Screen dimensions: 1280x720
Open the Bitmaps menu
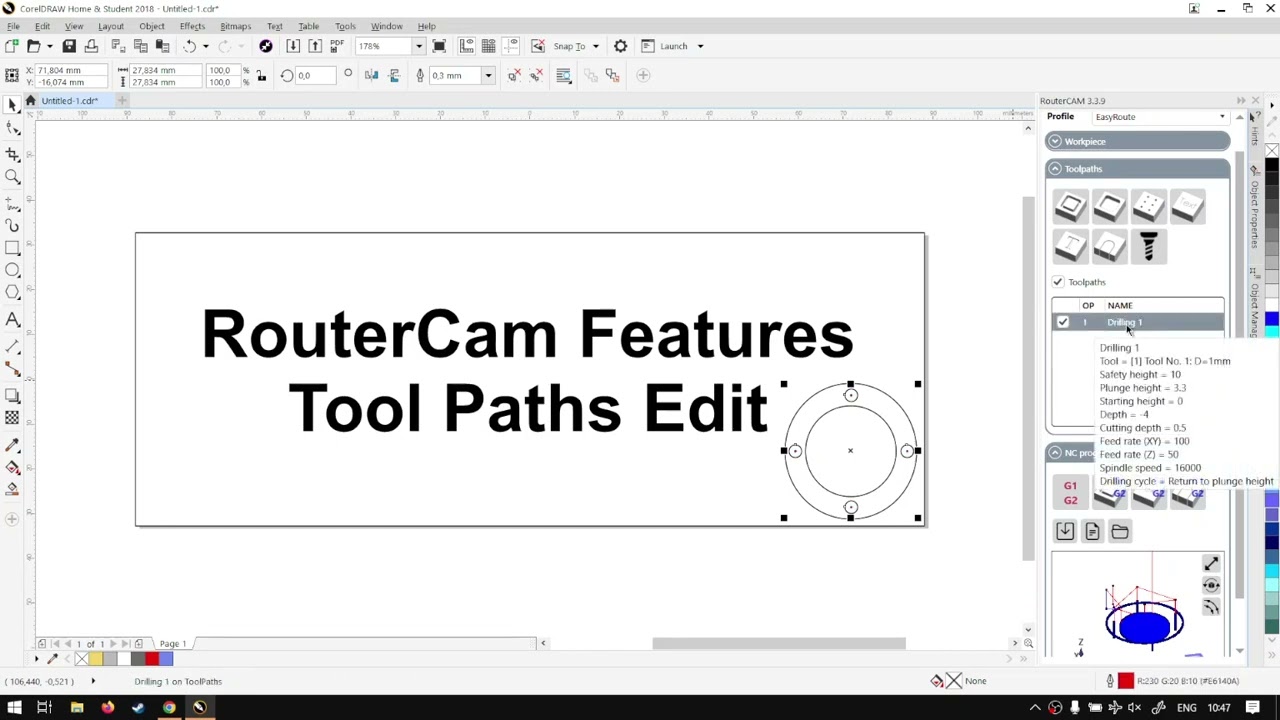point(236,26)
